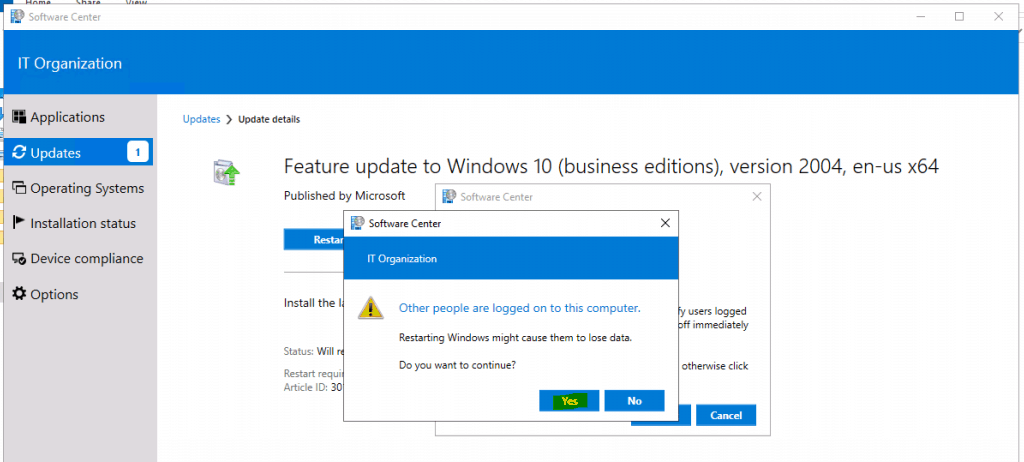The height and width of the screenshot is (462, 1024).
Task: Go to Installation status page
Action: click(x=78, y=223)
